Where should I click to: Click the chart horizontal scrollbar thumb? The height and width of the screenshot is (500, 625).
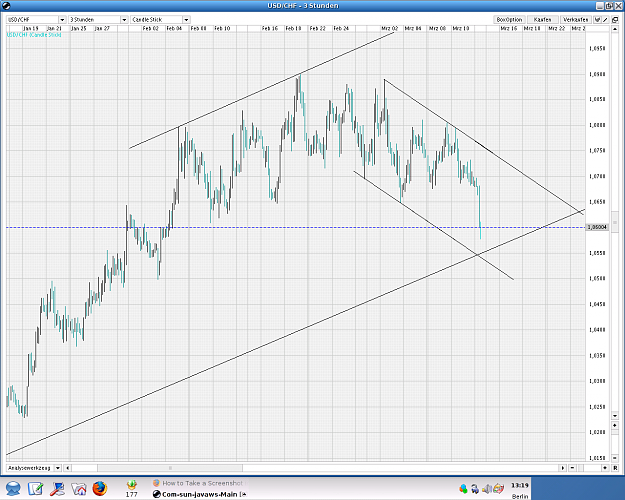point(170,468)
